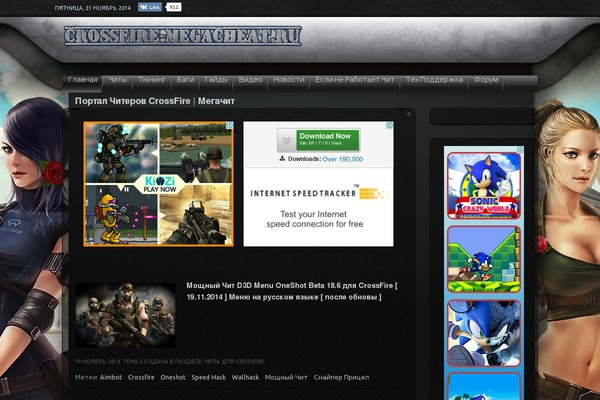Open the Новости menu item
This screenshot has width=600, height=400.
pyautogui.click(x=289, y=79)
